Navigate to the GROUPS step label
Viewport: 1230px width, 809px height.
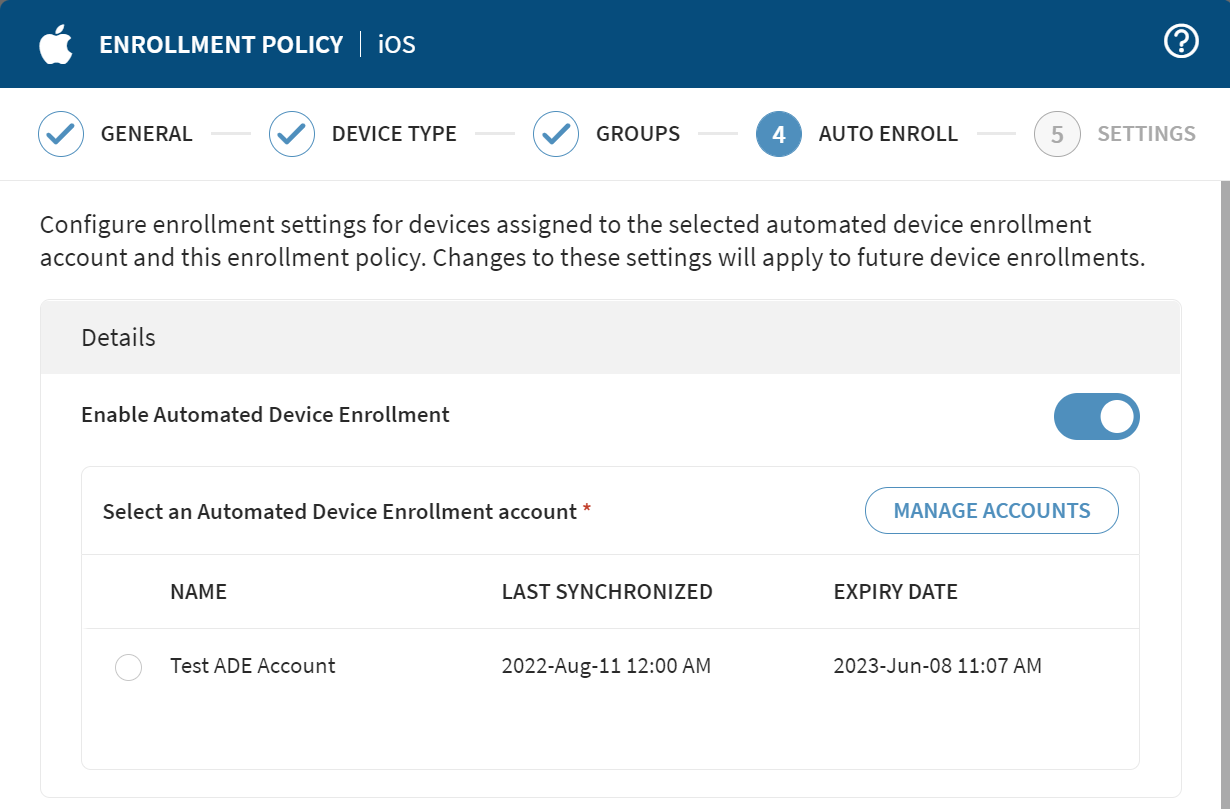click(x=636, y=134)
